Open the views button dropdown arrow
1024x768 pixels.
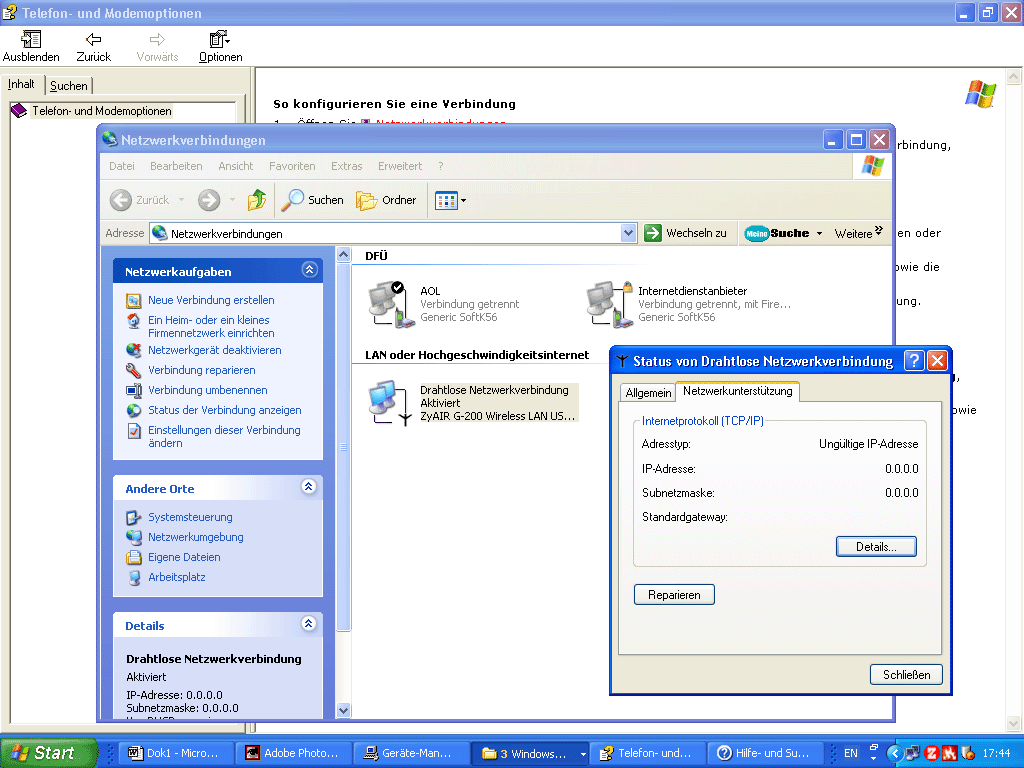(464, 200)
